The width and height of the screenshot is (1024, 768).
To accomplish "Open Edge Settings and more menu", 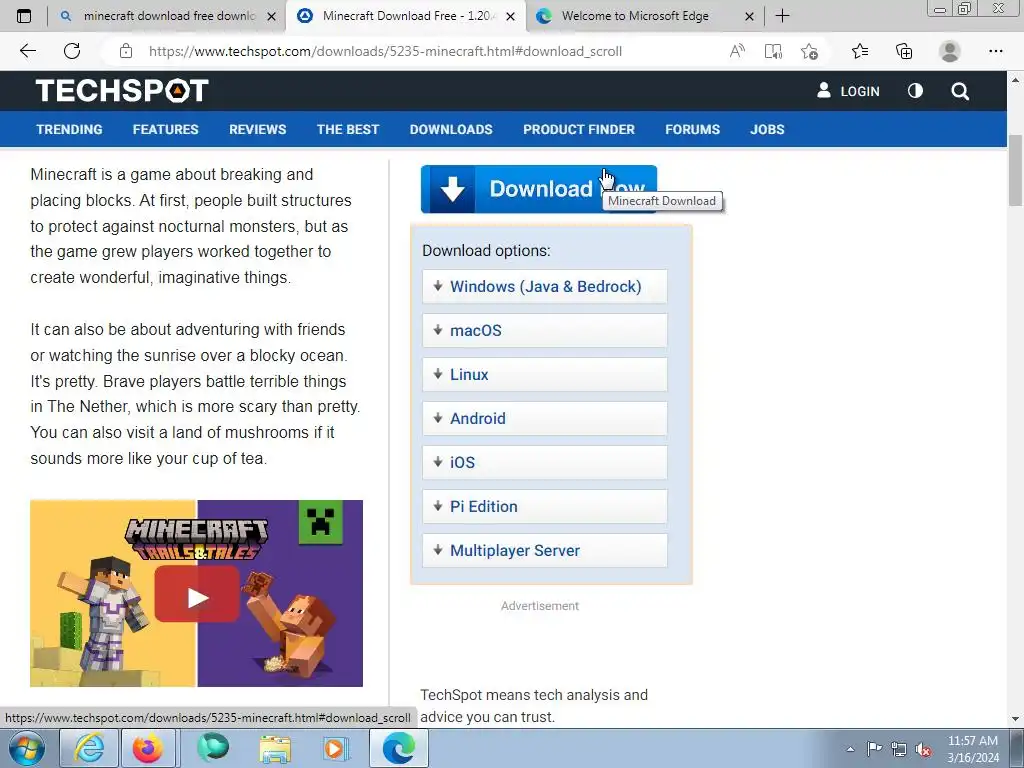I will click(995, 51).
